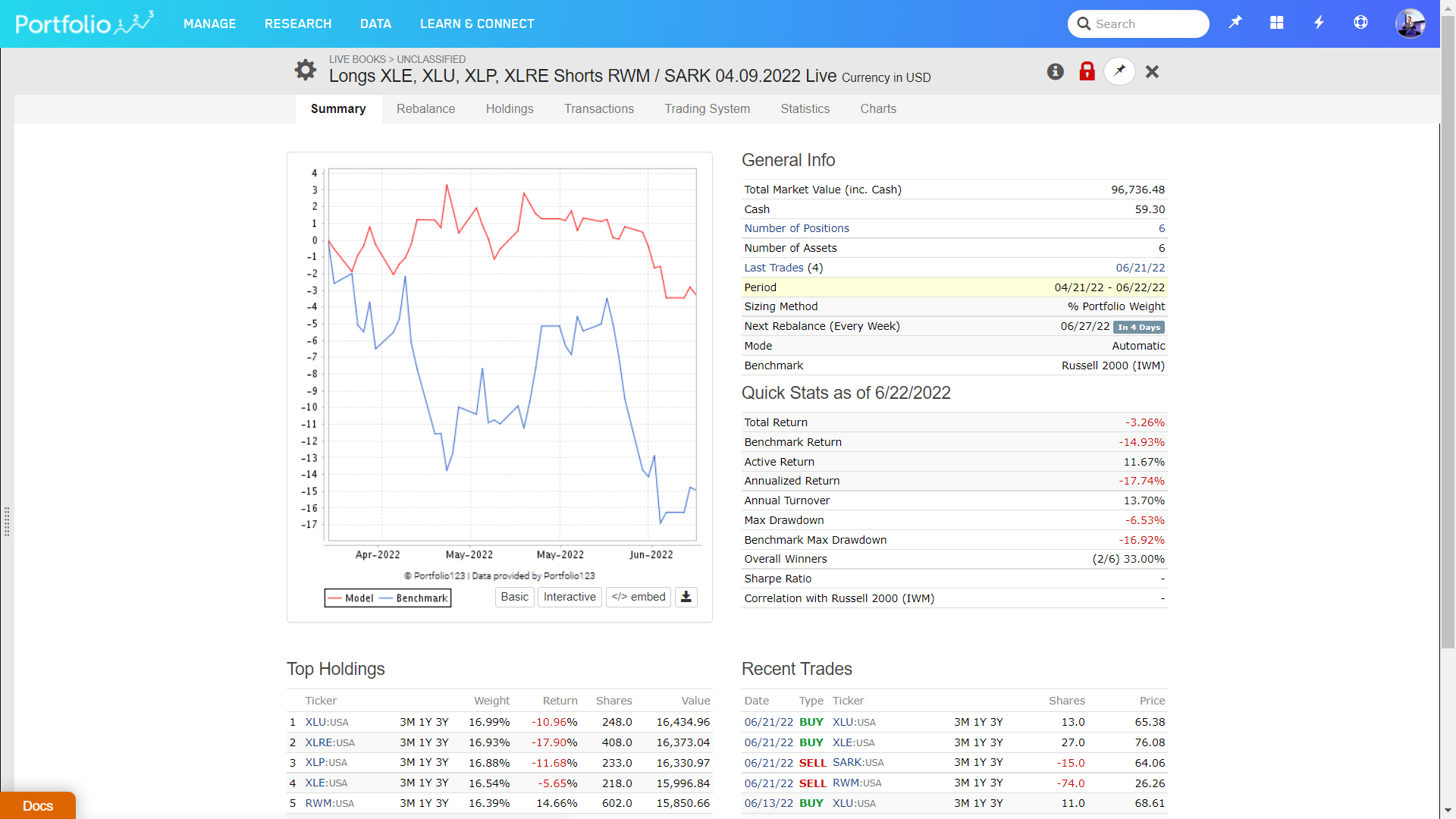Open user profile avatar menu

click(x=1410, y=24)
